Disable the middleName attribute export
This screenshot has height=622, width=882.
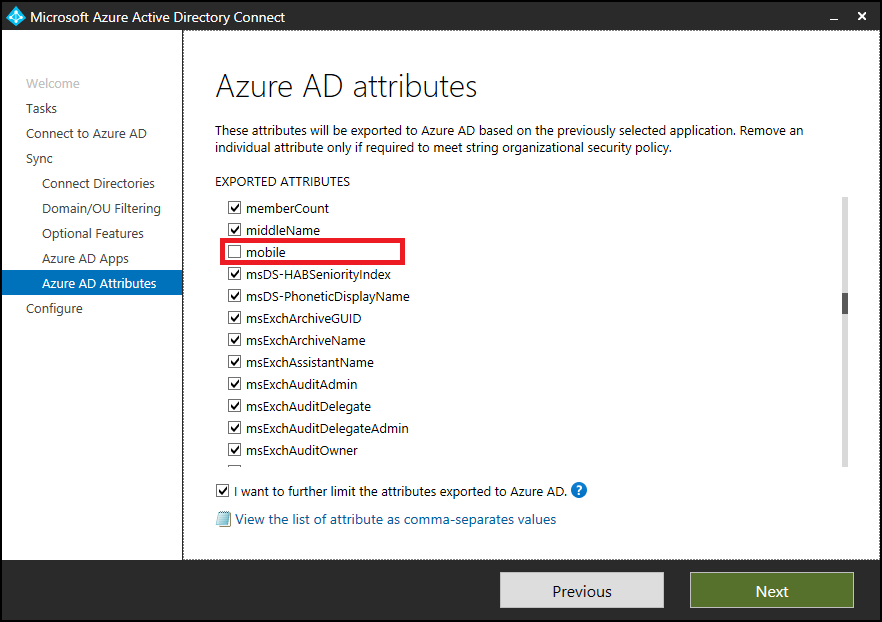234,230
